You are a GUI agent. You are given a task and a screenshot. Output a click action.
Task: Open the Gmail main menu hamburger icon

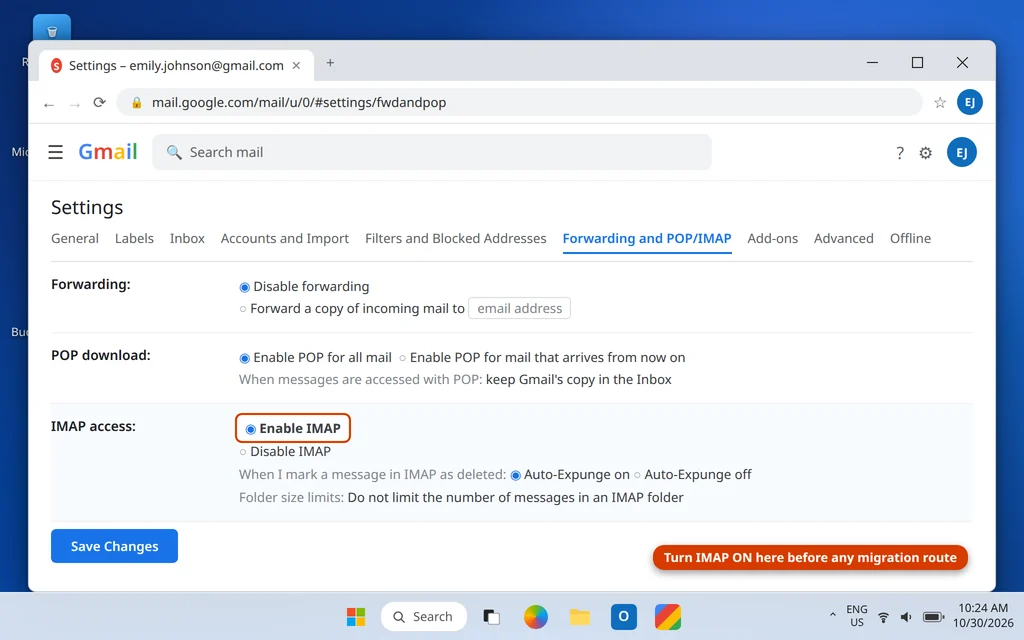[56, 152]
